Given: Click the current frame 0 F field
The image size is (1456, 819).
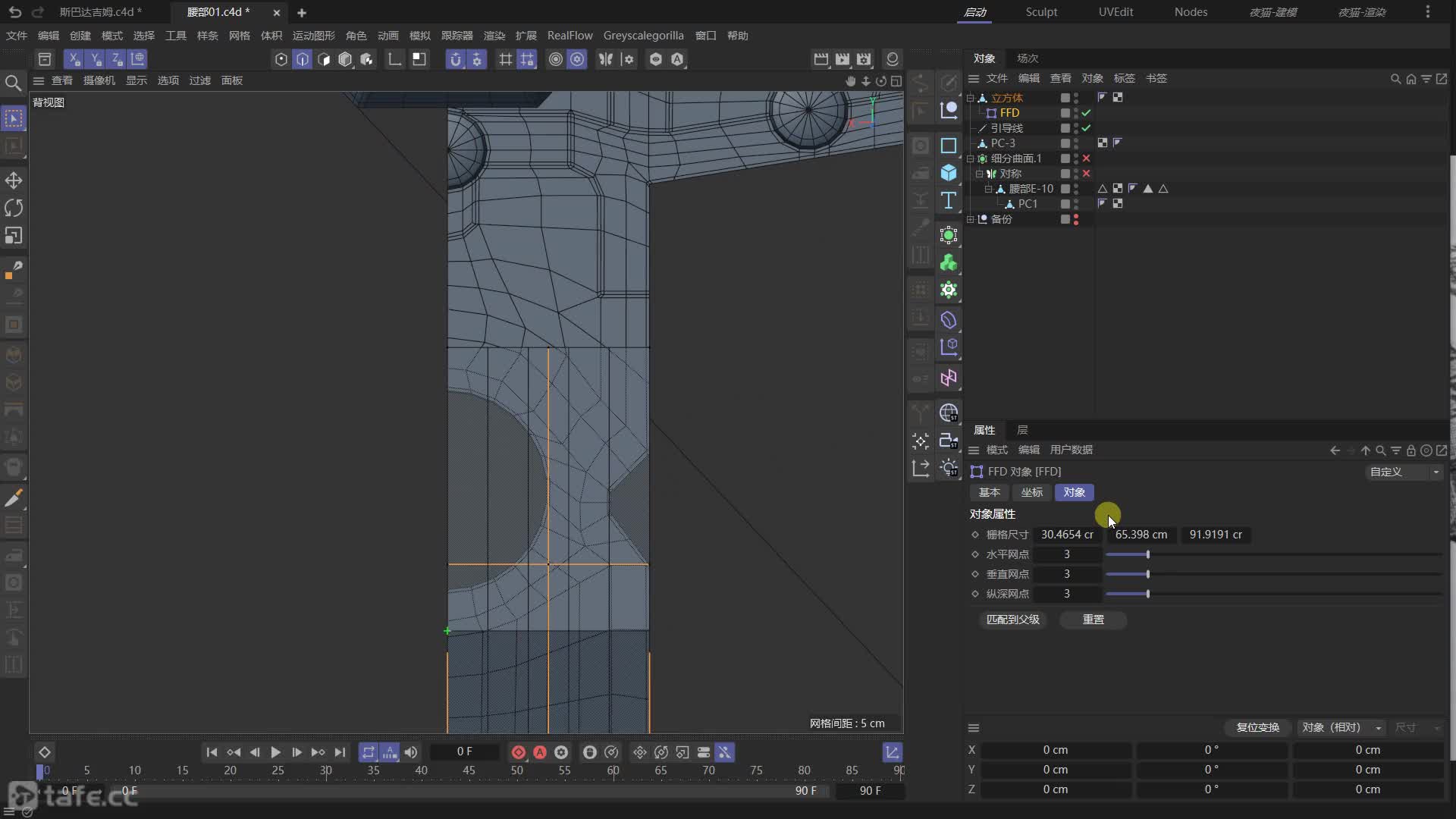Looking at the screenshot, I should pyautogui.click(x=464, y=752).
